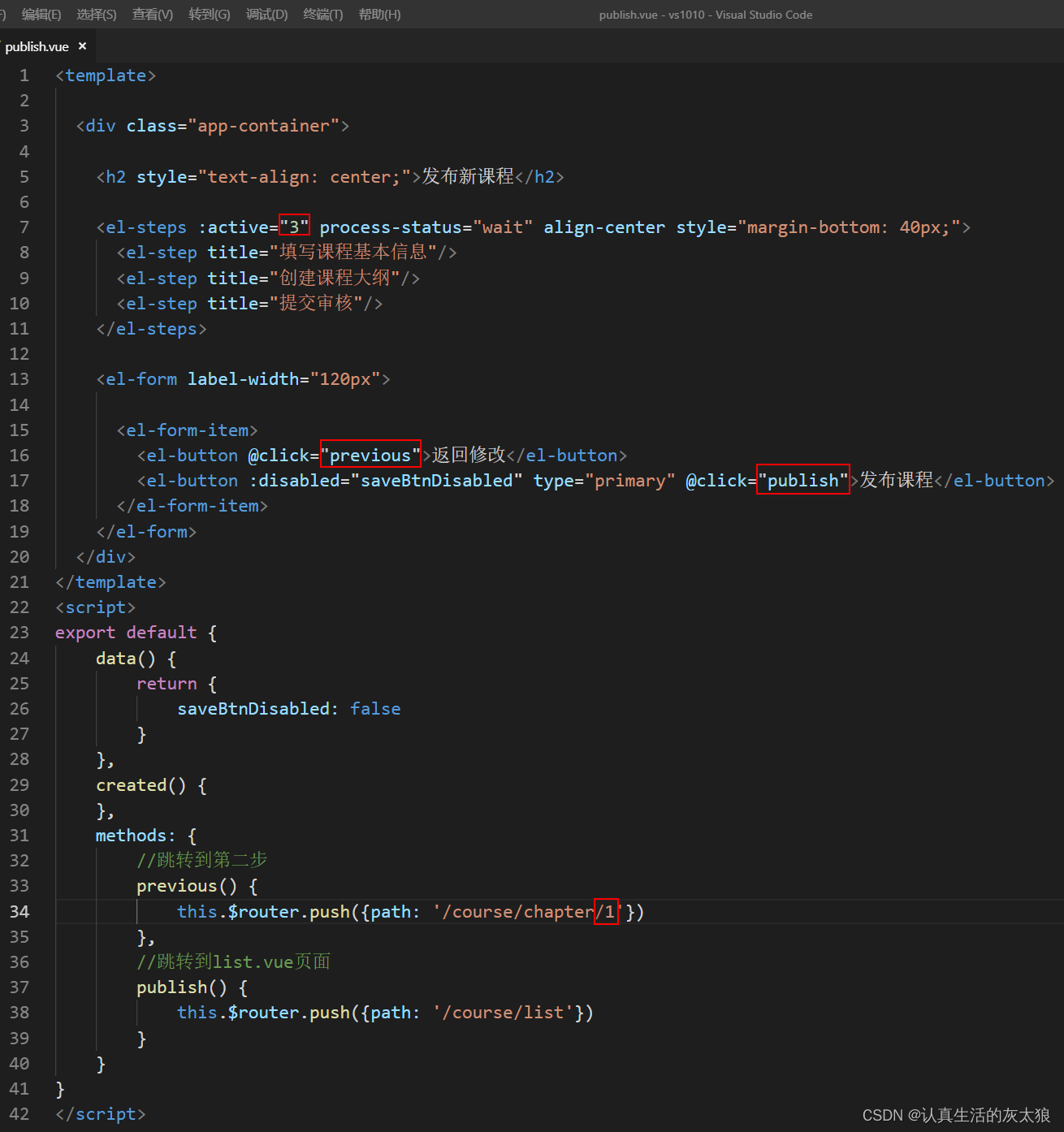Click saveBtnDisabled: false property
The height and width of the screenshot is (1132, 1064).
[x=289, y=709]
